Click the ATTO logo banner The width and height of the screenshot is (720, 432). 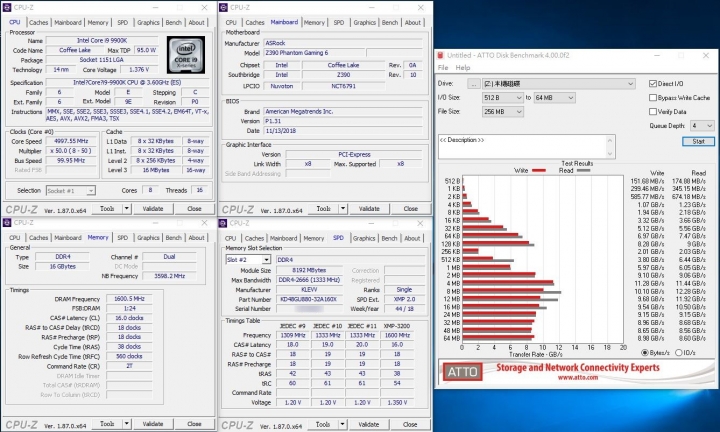462,372
